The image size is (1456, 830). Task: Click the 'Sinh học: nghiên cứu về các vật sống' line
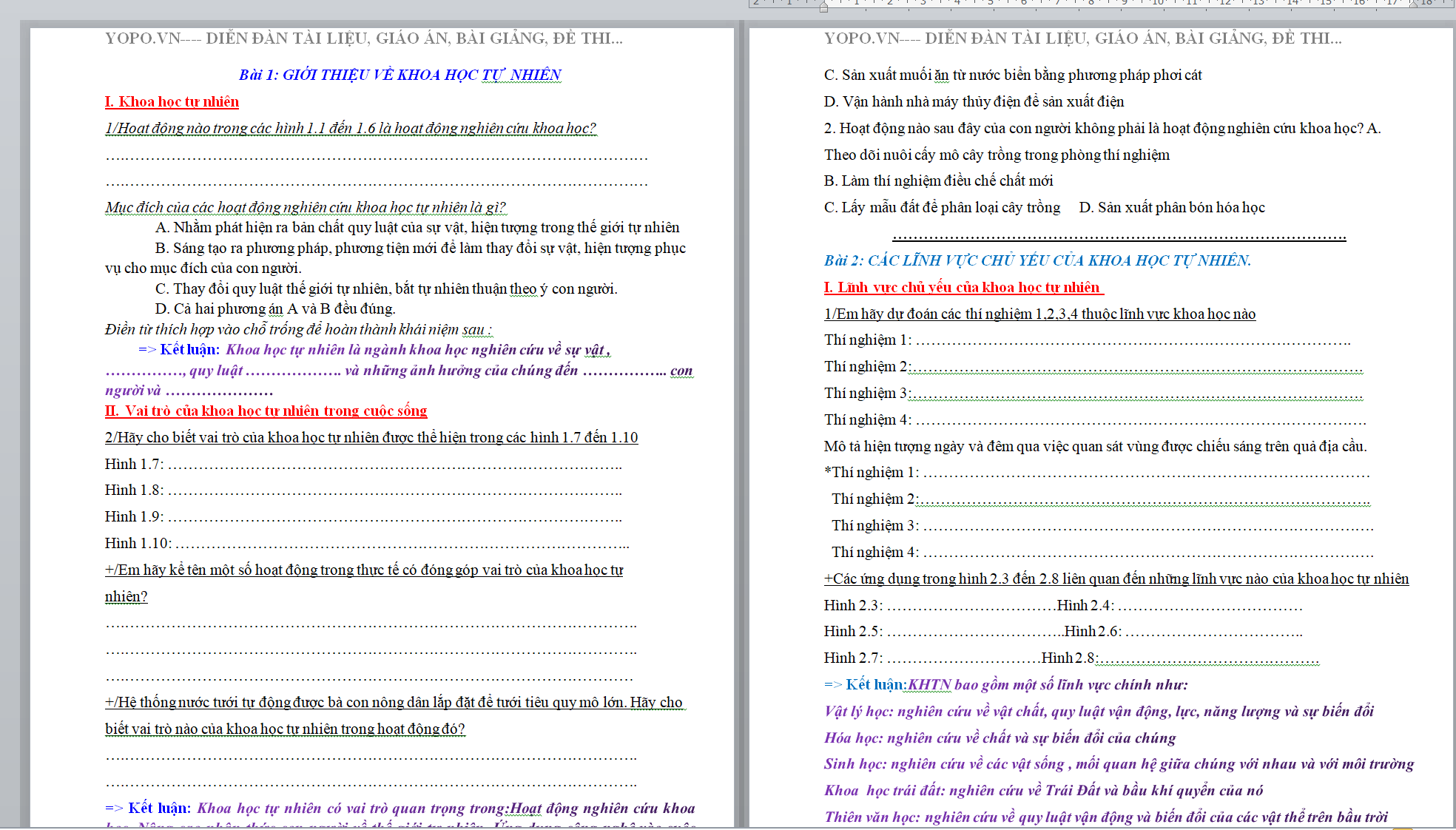(x=1119, y=763)
